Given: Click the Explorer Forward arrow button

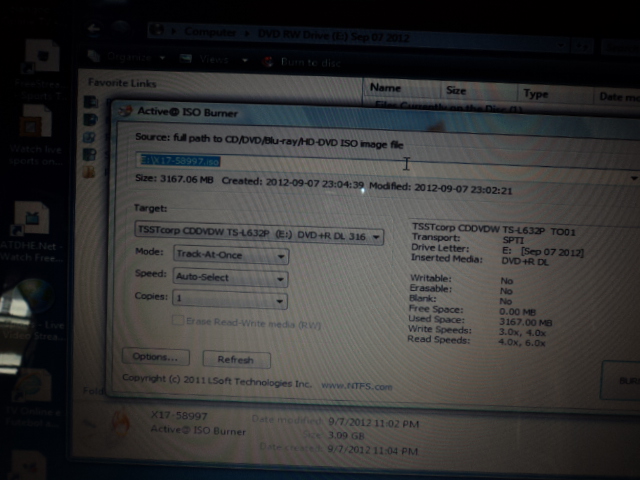Looking at the screenshot, I should [120, 27].
